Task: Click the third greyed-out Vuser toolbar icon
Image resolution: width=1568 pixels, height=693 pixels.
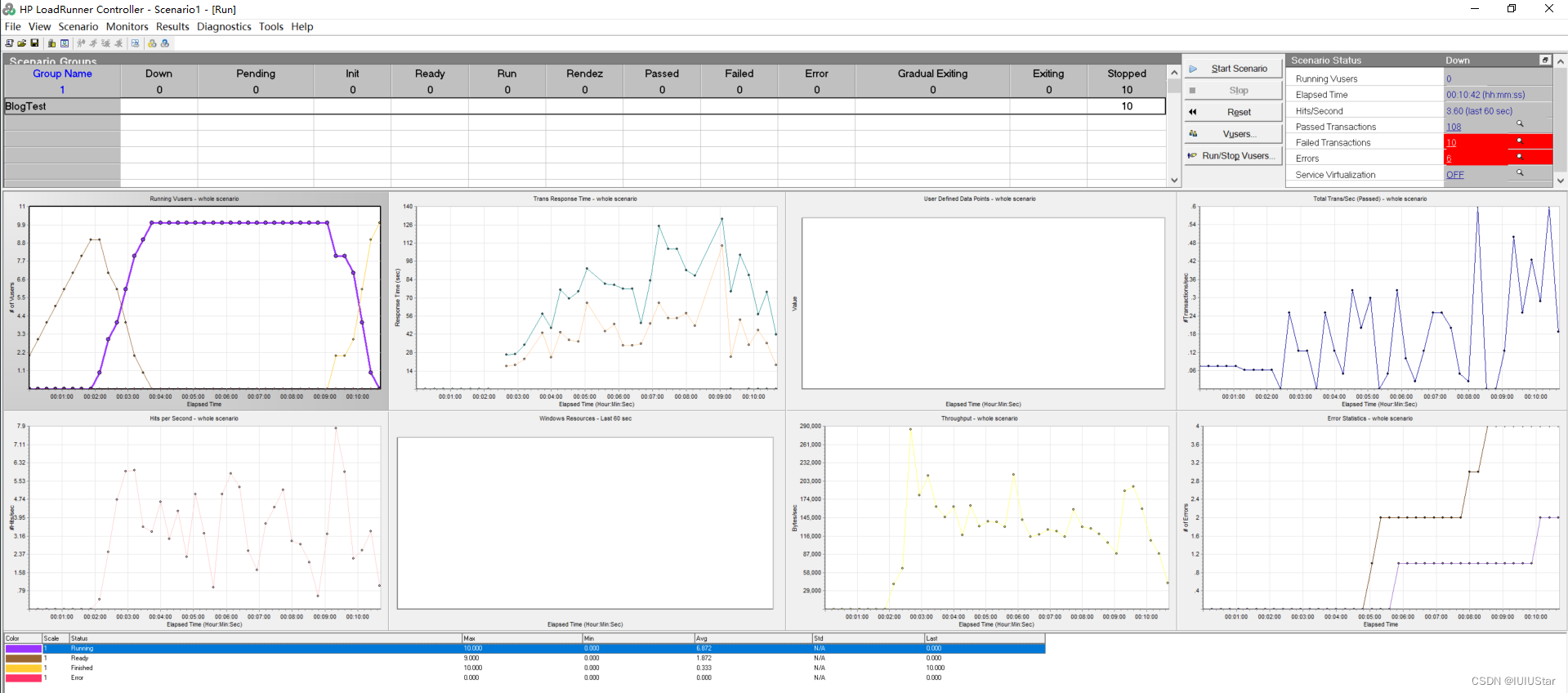Action: (106, 43)
